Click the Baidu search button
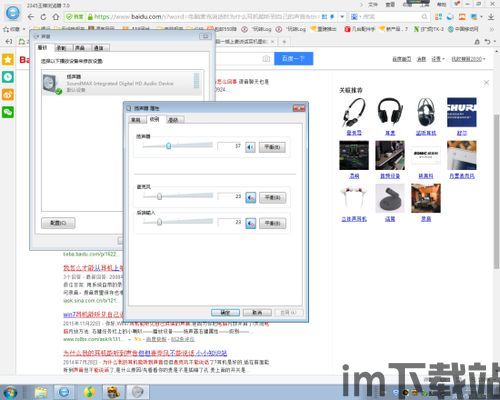 pos(294,59)
